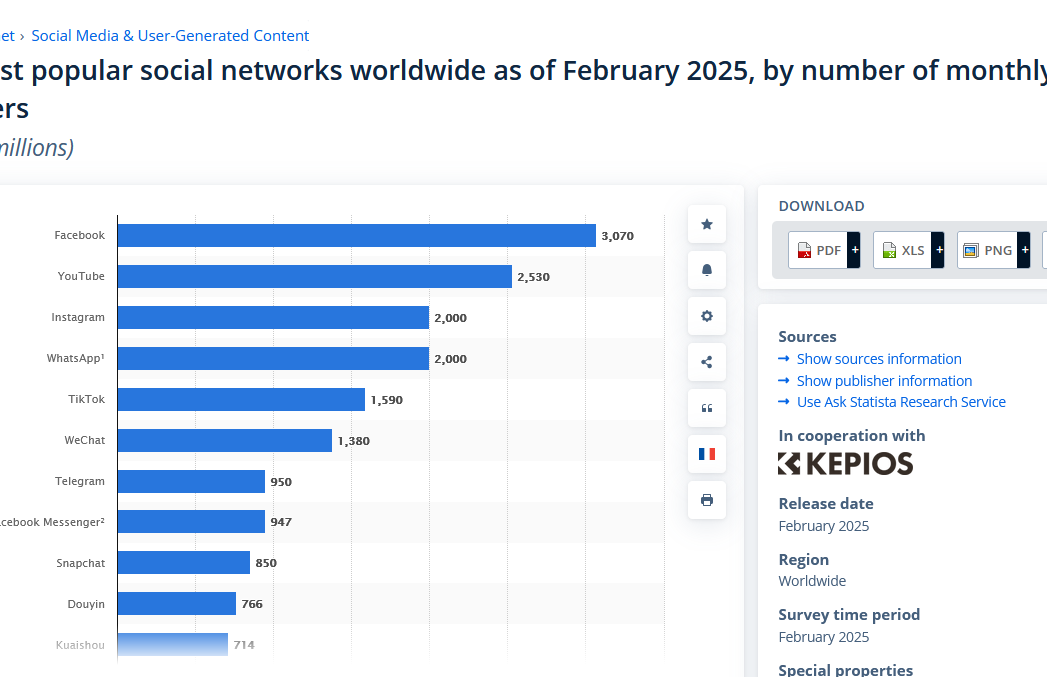Click the bell notification icon
Screen dimensions: 1047x677
706,270
